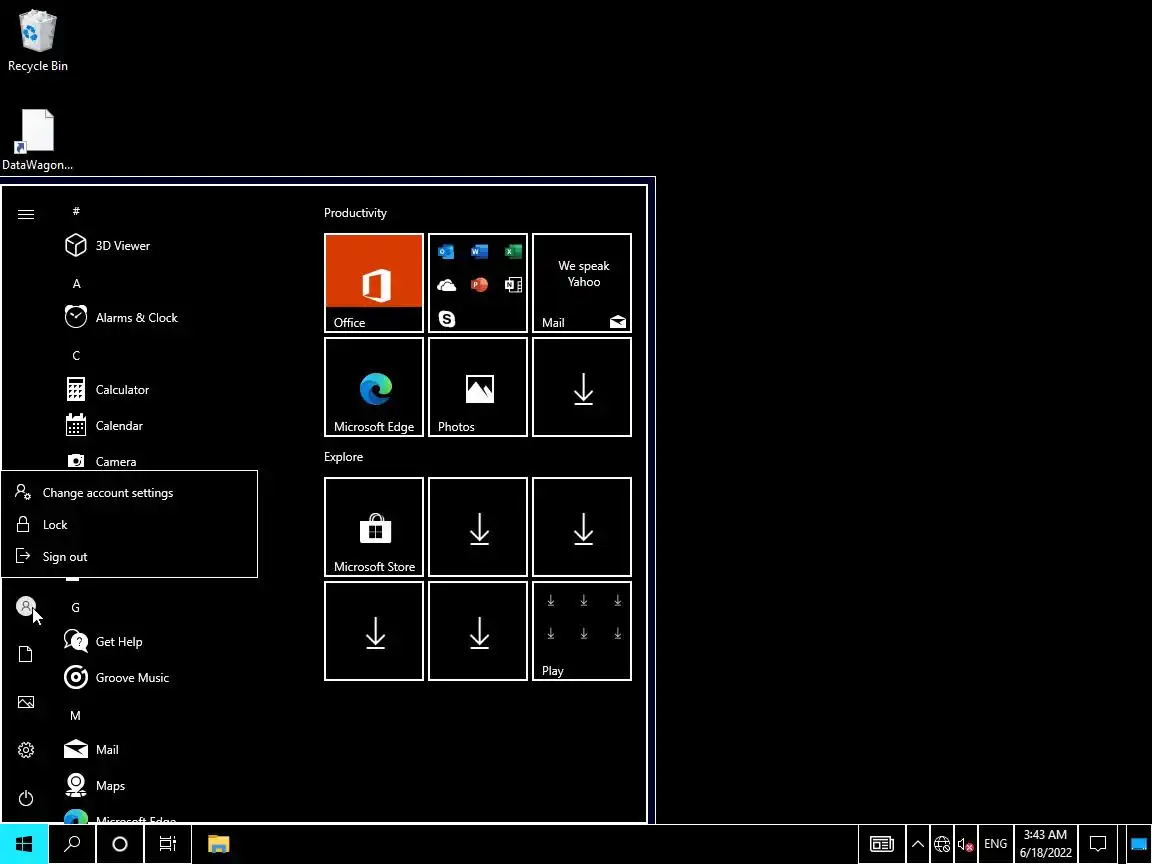Open the Word small tile
This screenshot has height=864, width=1152.
coord(479,252)
